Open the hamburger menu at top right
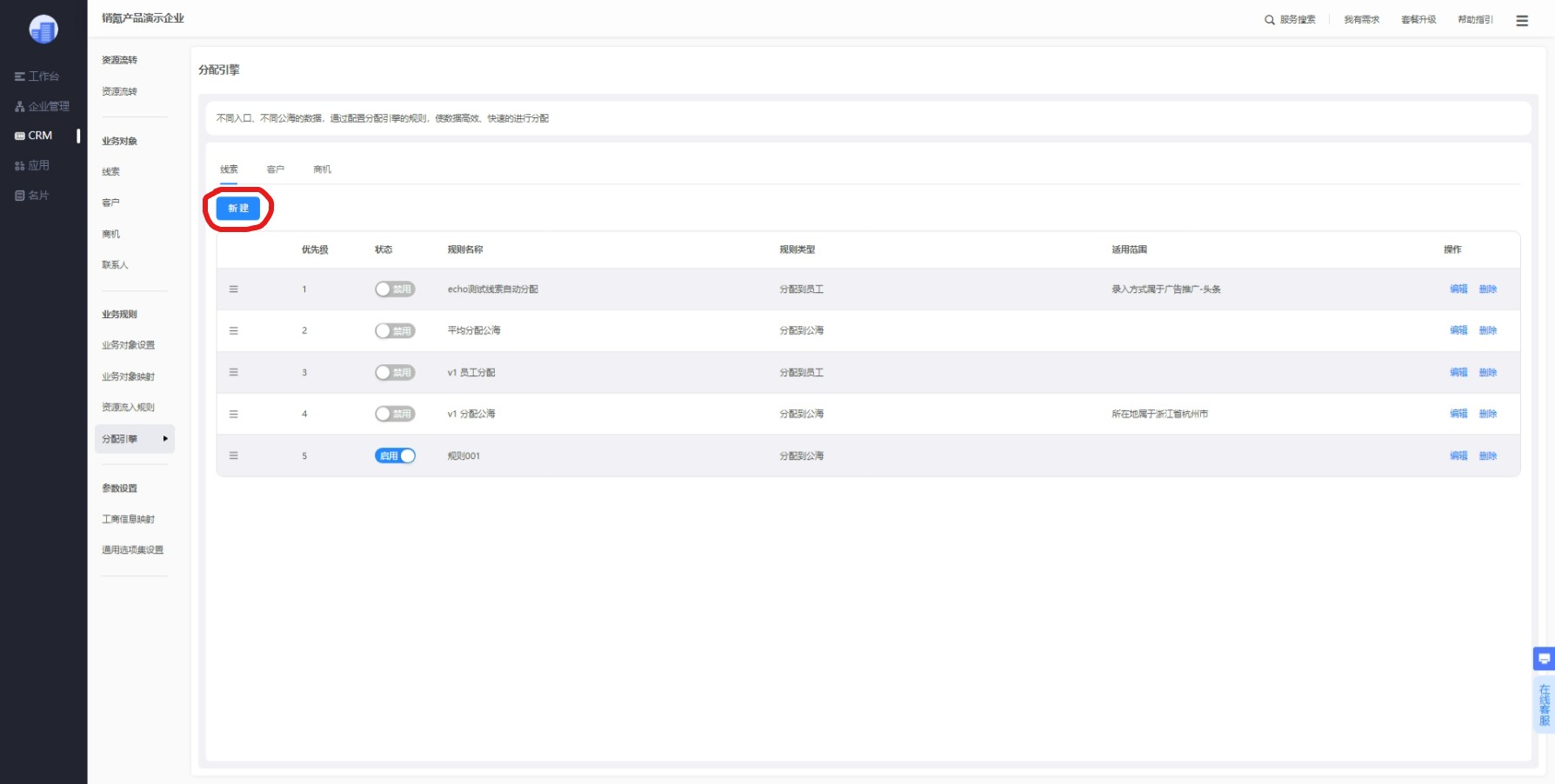 1522,21
